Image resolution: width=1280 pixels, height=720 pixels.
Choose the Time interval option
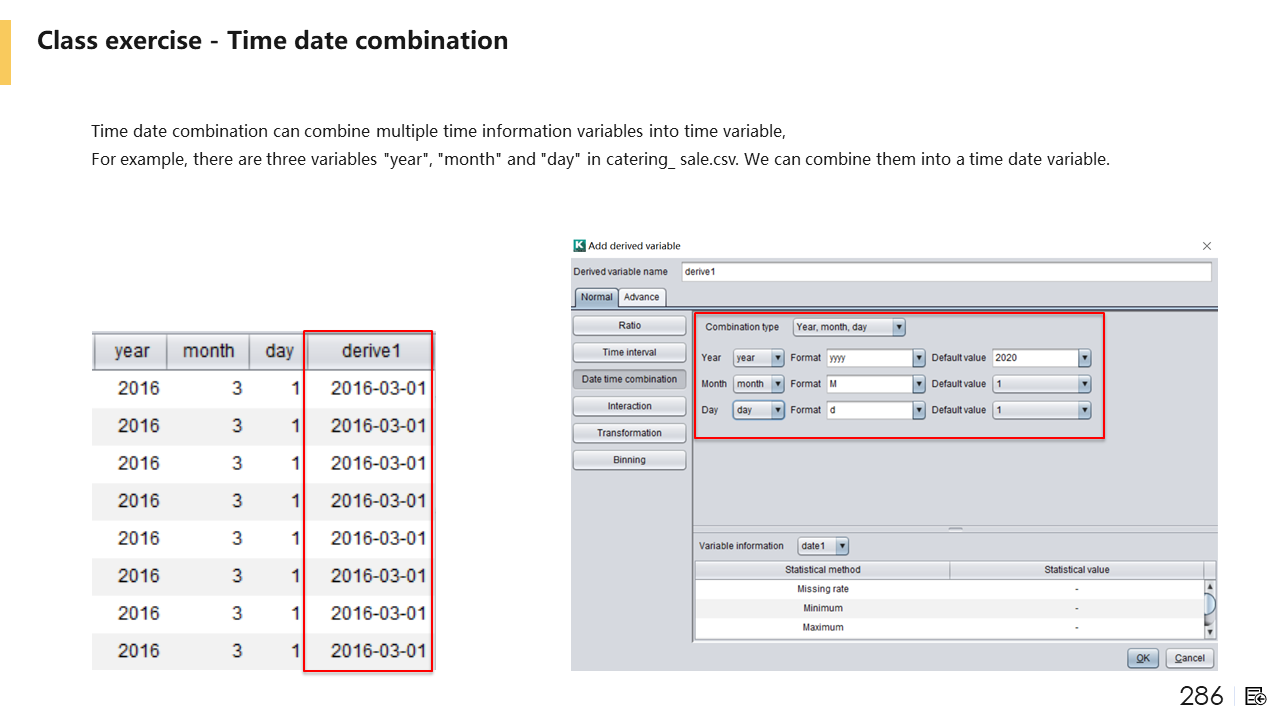(x=629, y=352)
